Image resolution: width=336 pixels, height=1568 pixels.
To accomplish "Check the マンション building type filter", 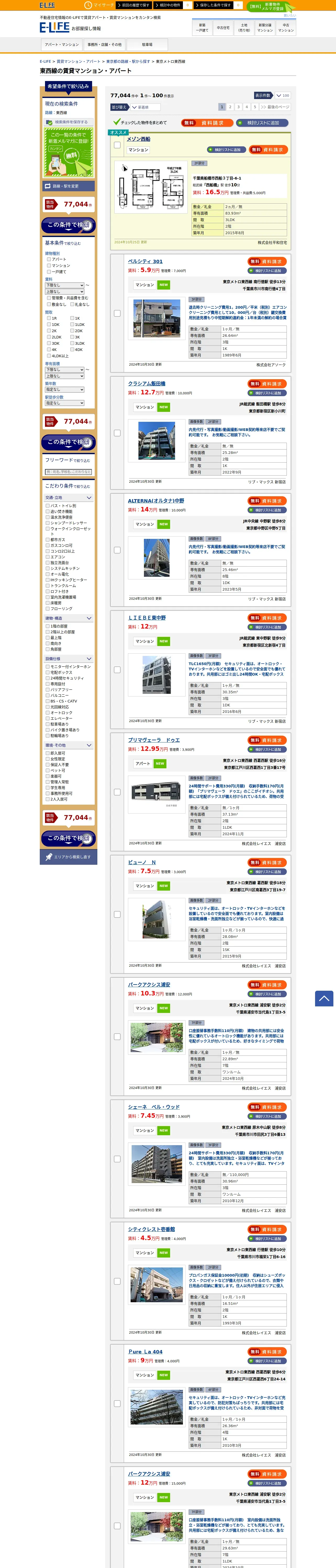I will click(49, 266).
